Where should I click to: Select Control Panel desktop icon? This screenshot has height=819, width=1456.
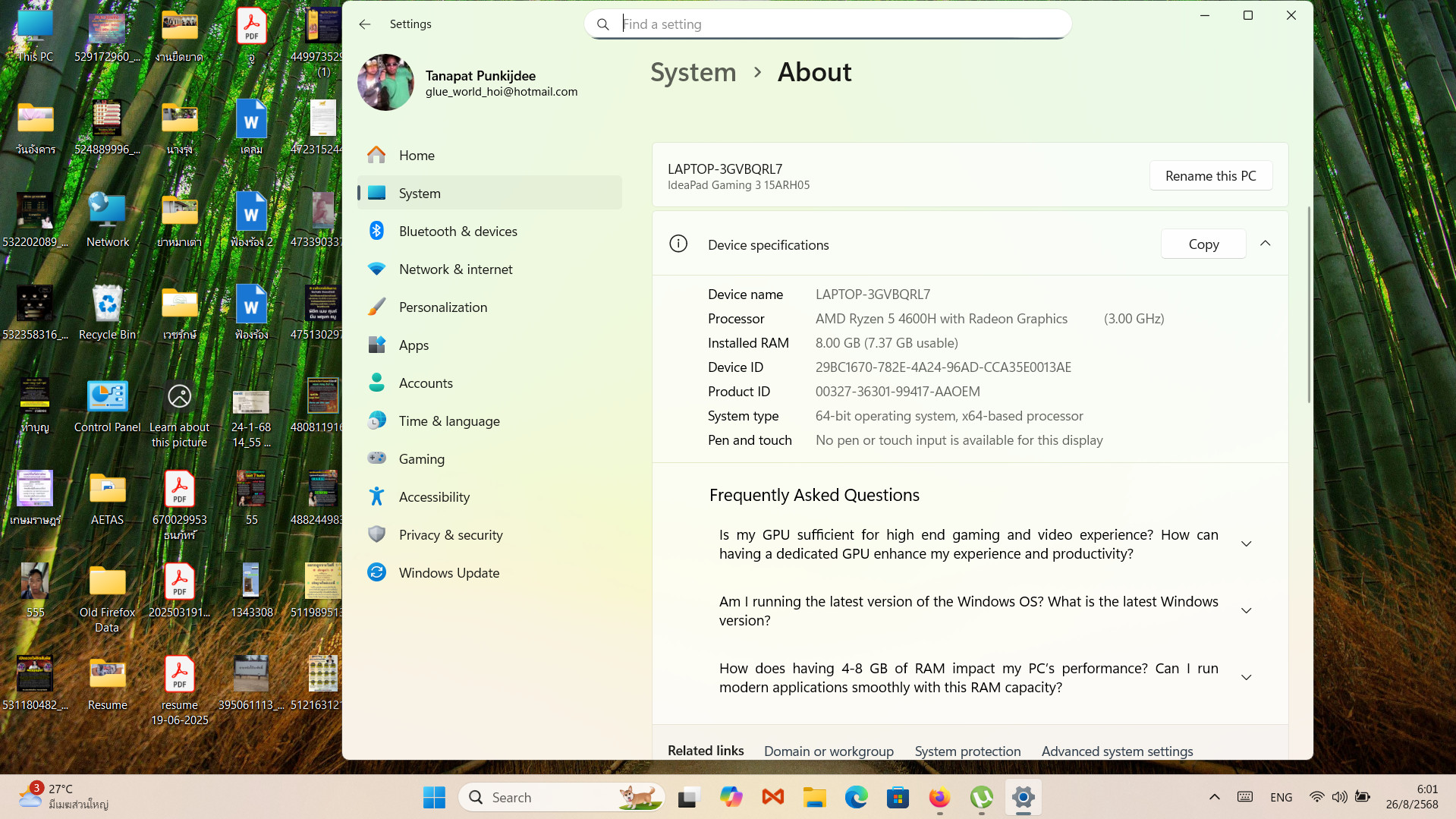click(x=107, y=405)
